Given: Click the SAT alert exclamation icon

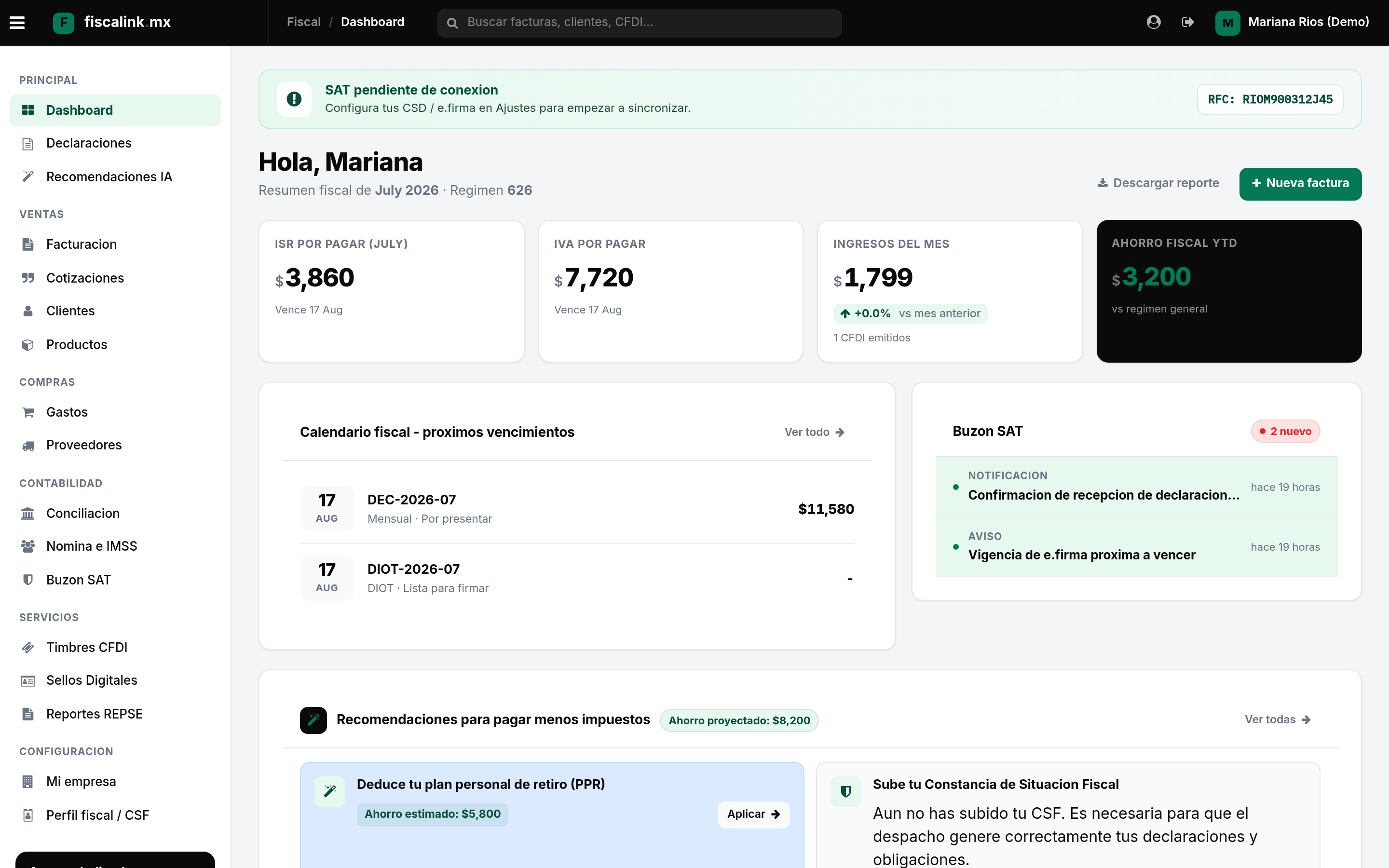Looking at the screenshot, I should (294, 99).
